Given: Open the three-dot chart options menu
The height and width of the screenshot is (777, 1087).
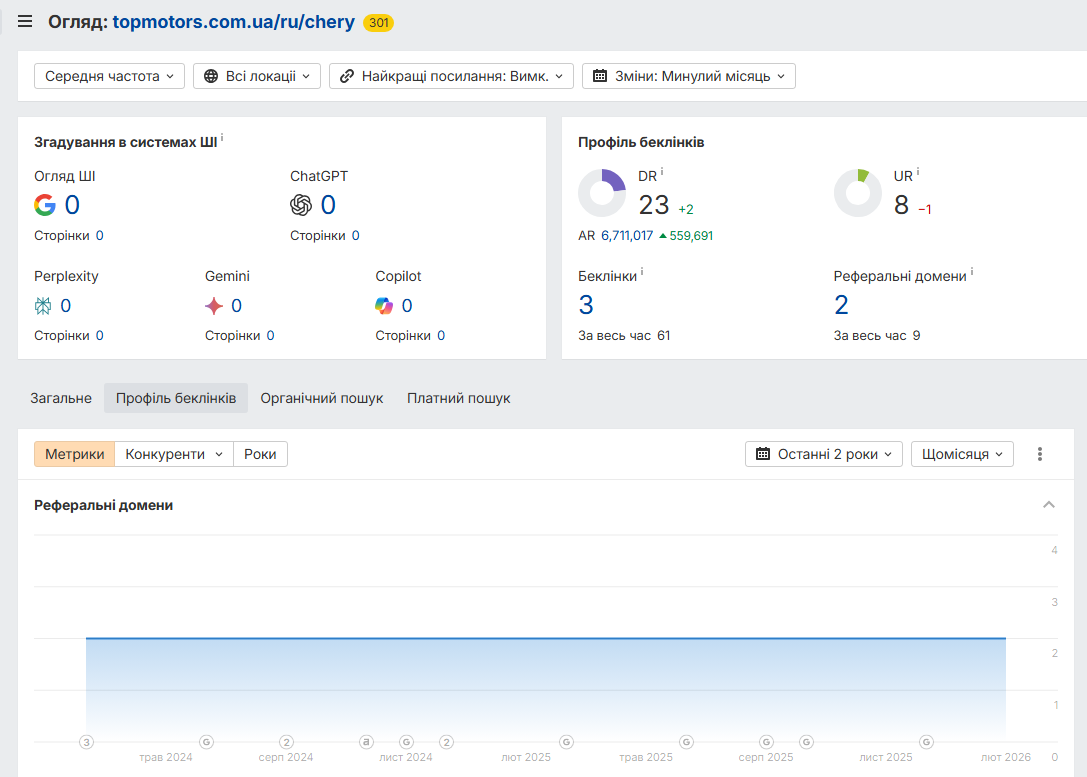Looking at the screenshot, I should [x=1039, y=454].
